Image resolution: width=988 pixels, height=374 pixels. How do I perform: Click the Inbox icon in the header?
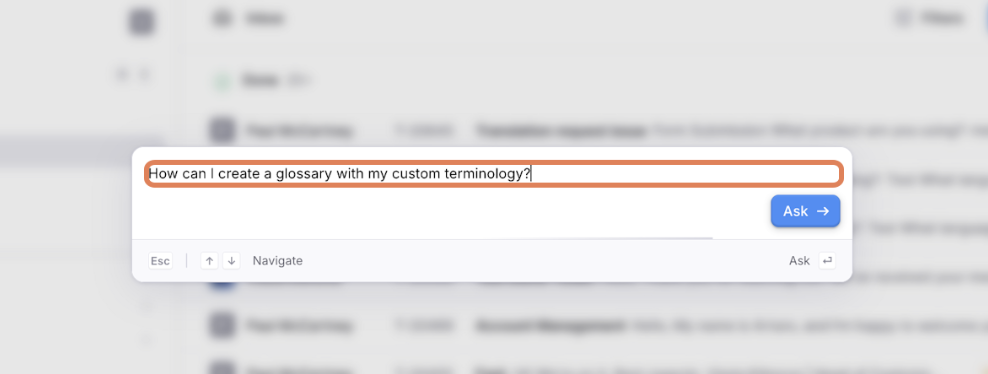(x=221, y=19)
